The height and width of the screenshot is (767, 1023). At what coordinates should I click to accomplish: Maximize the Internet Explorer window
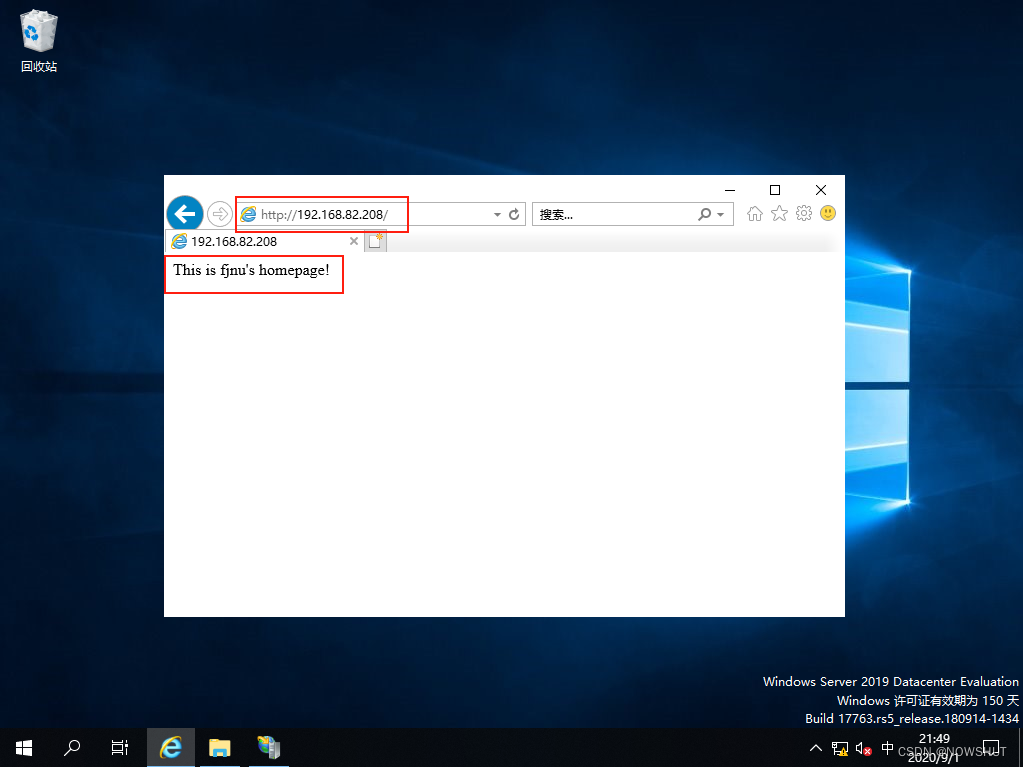point(775,190)
